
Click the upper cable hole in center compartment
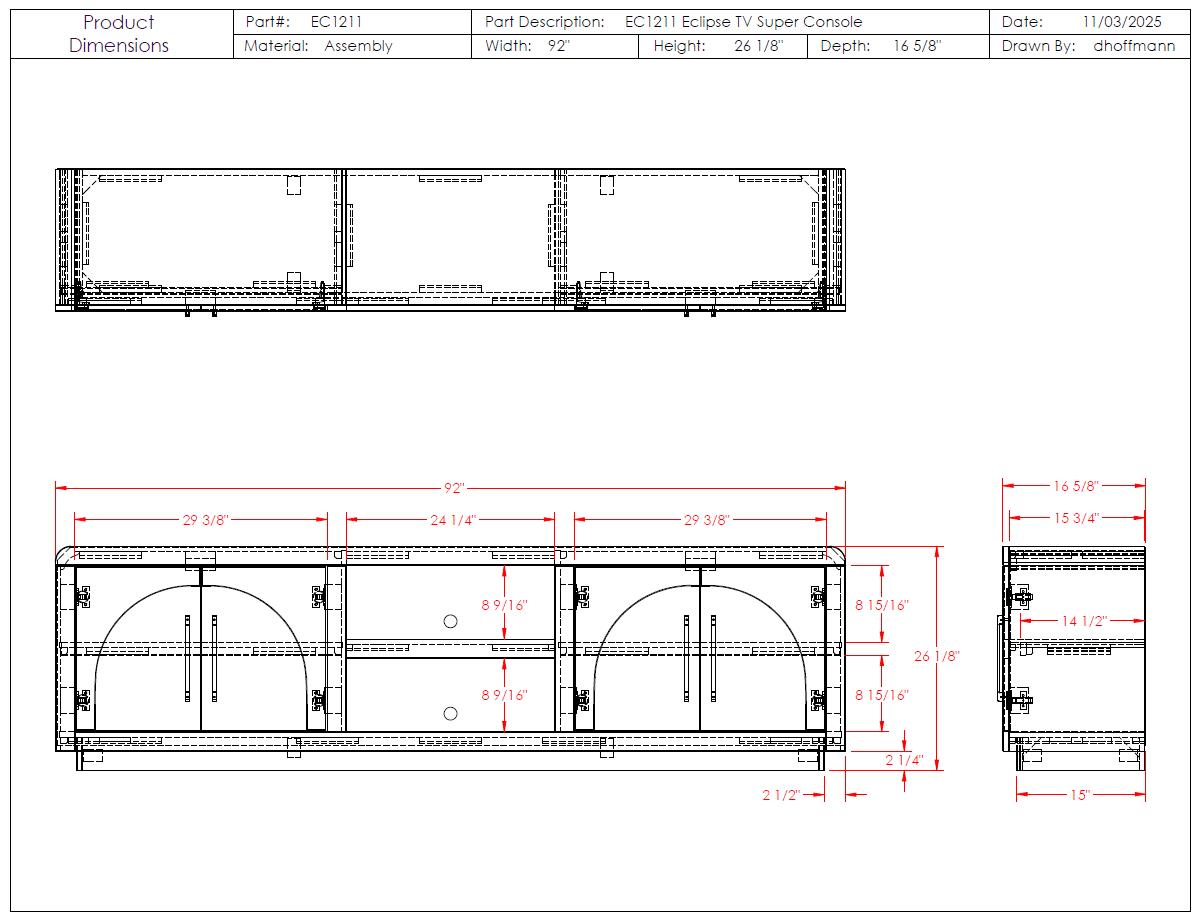tap(450, 621)
